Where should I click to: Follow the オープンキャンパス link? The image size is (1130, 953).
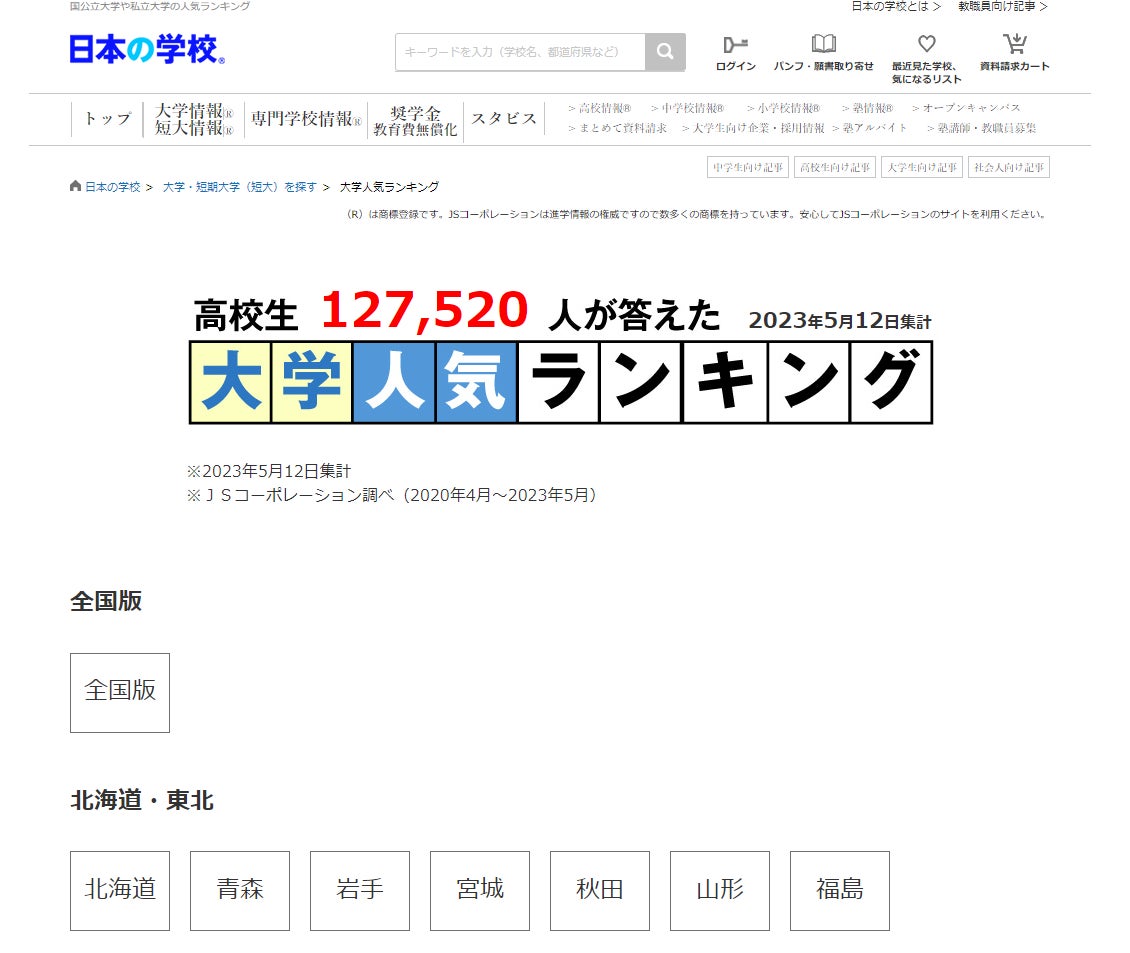966,108
